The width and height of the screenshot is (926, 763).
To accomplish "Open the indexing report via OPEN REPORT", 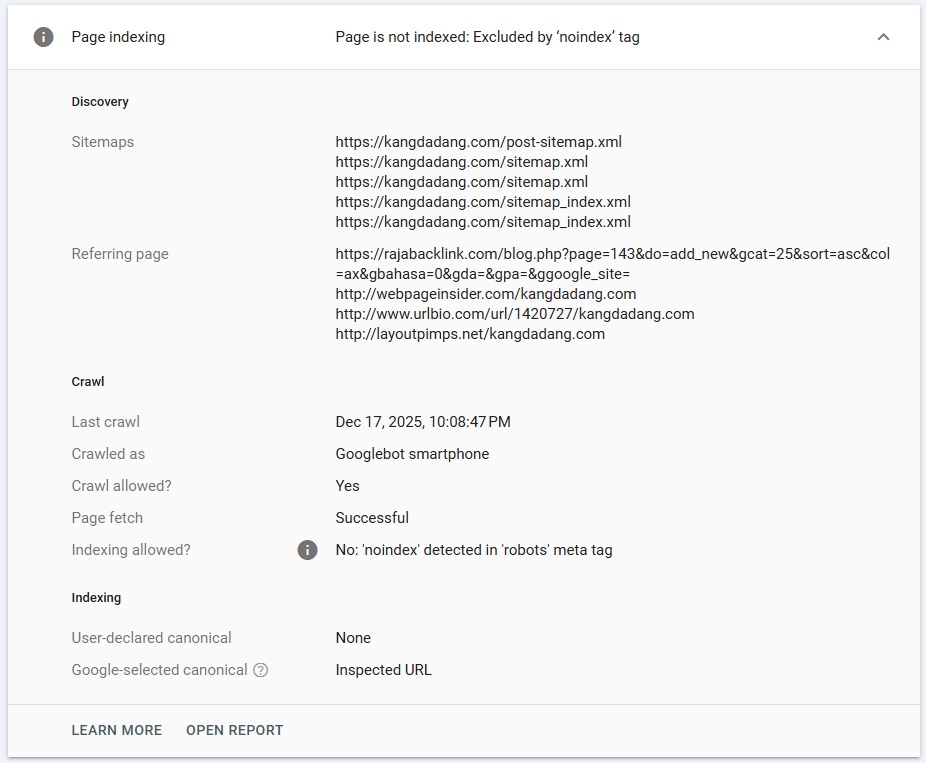I will (x=234, y=730).
